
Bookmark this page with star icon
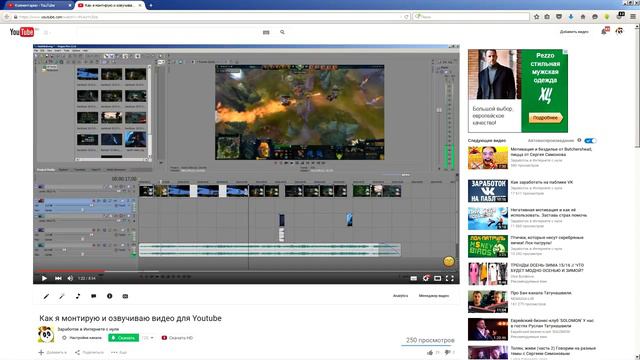tap(536, 17)
